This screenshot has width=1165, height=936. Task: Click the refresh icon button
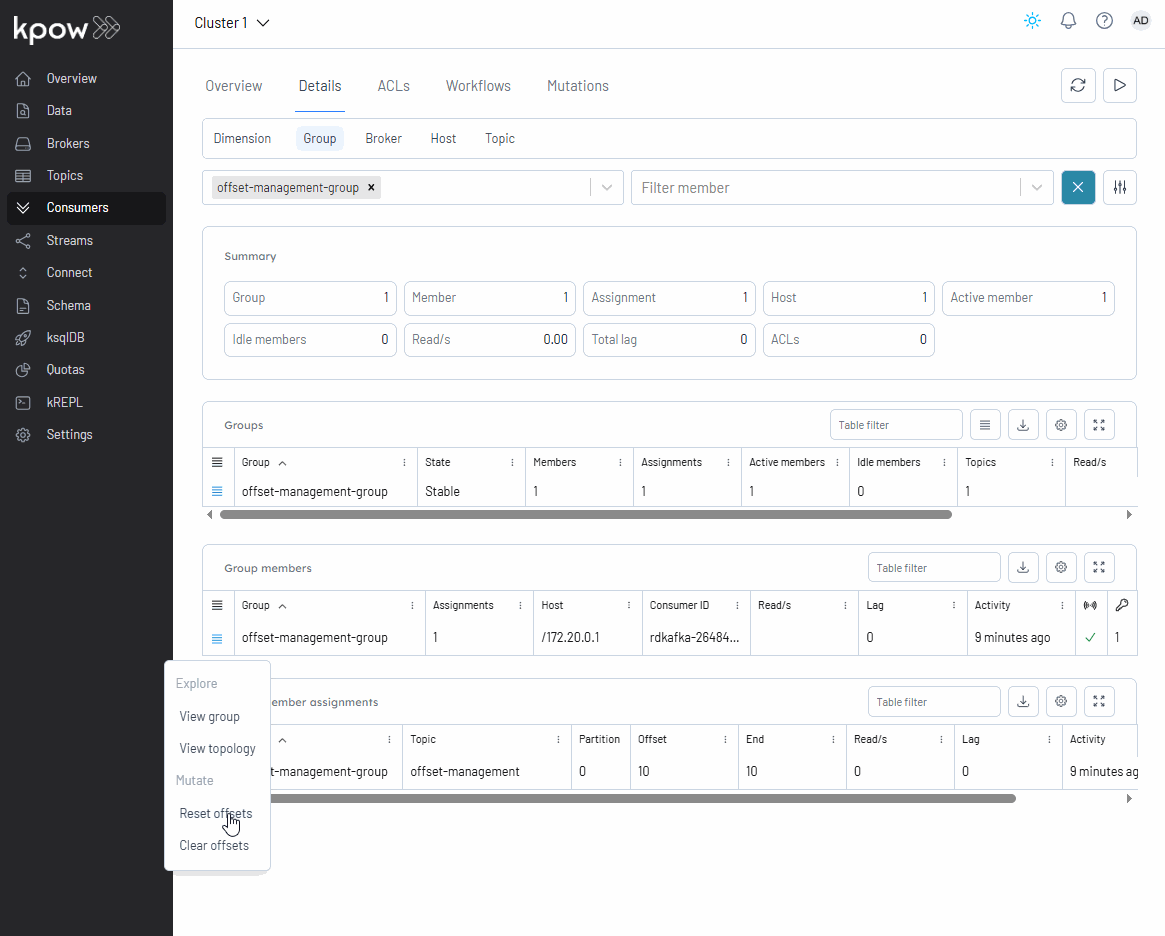pos(1078,86)
